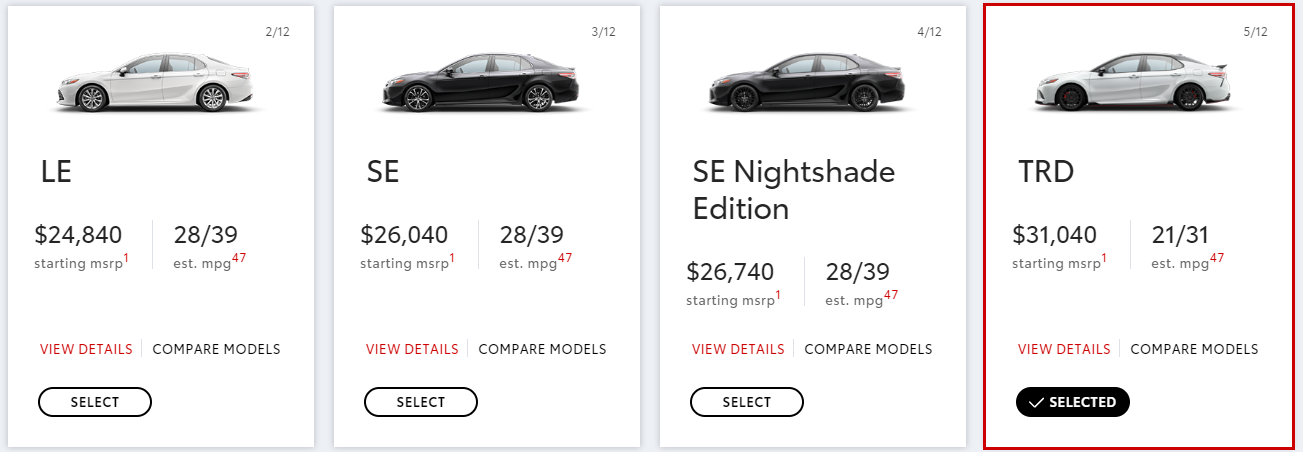Select the SE trim
This screenshot has width=1303, height=452.
(x=421, y=402)
